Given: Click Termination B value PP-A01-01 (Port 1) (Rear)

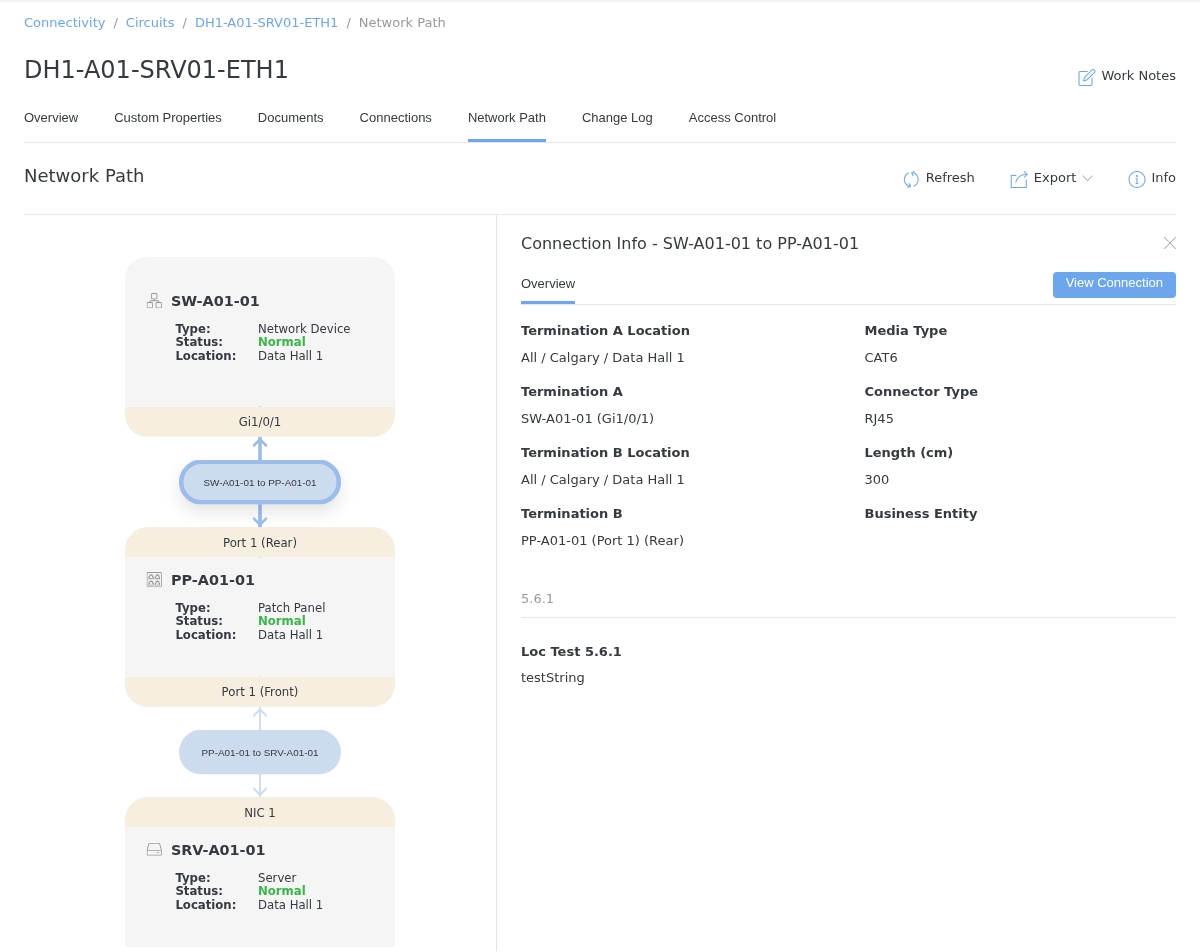Looking at the screenshot, I should tap(603, 541).
